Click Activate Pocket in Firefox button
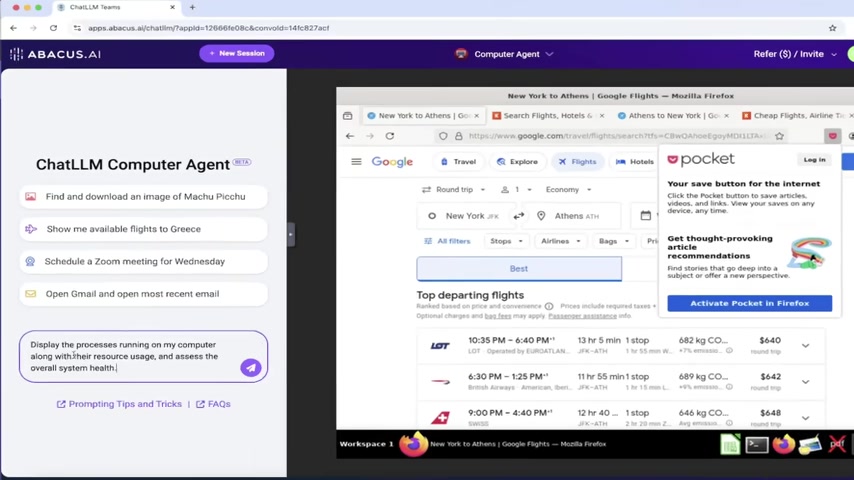The width and height of the screenshot is (854, 480). (x=749, y=303)
